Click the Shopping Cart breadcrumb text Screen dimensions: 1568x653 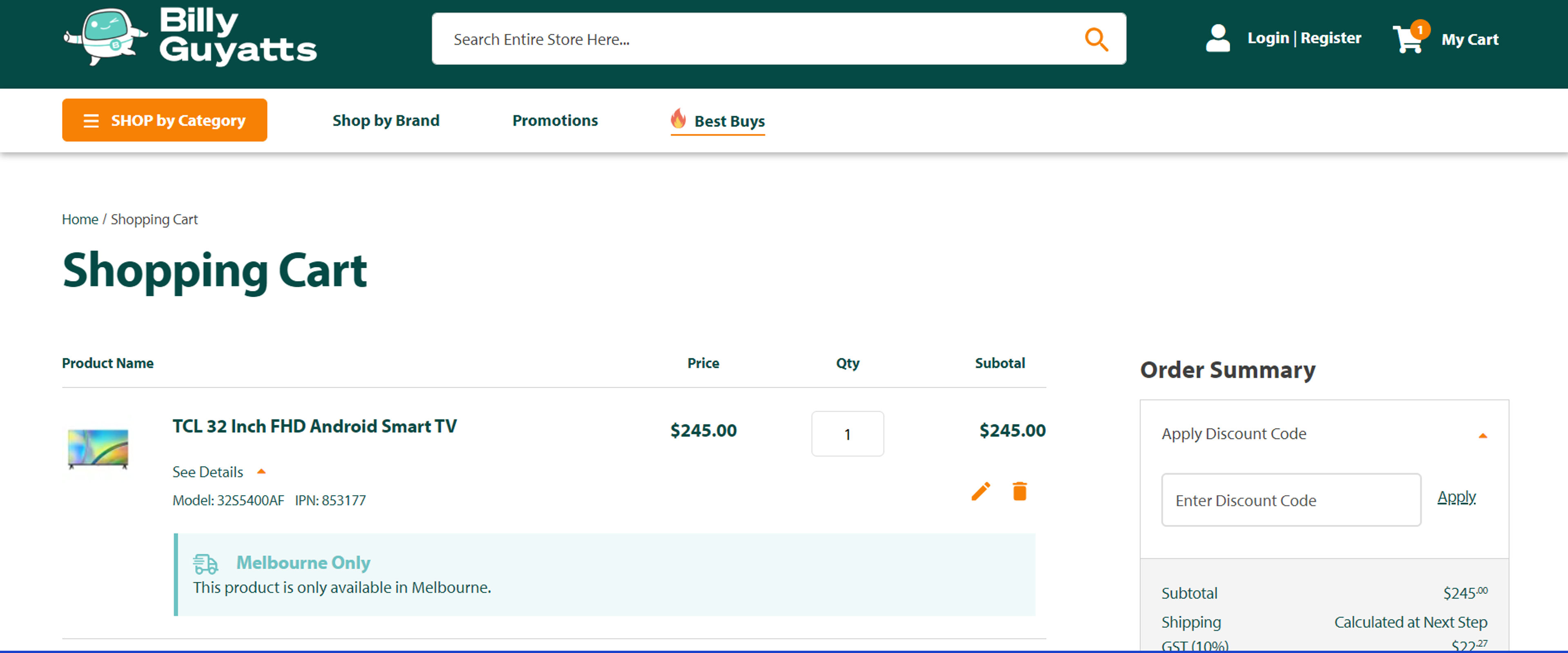tap(154, 219)
